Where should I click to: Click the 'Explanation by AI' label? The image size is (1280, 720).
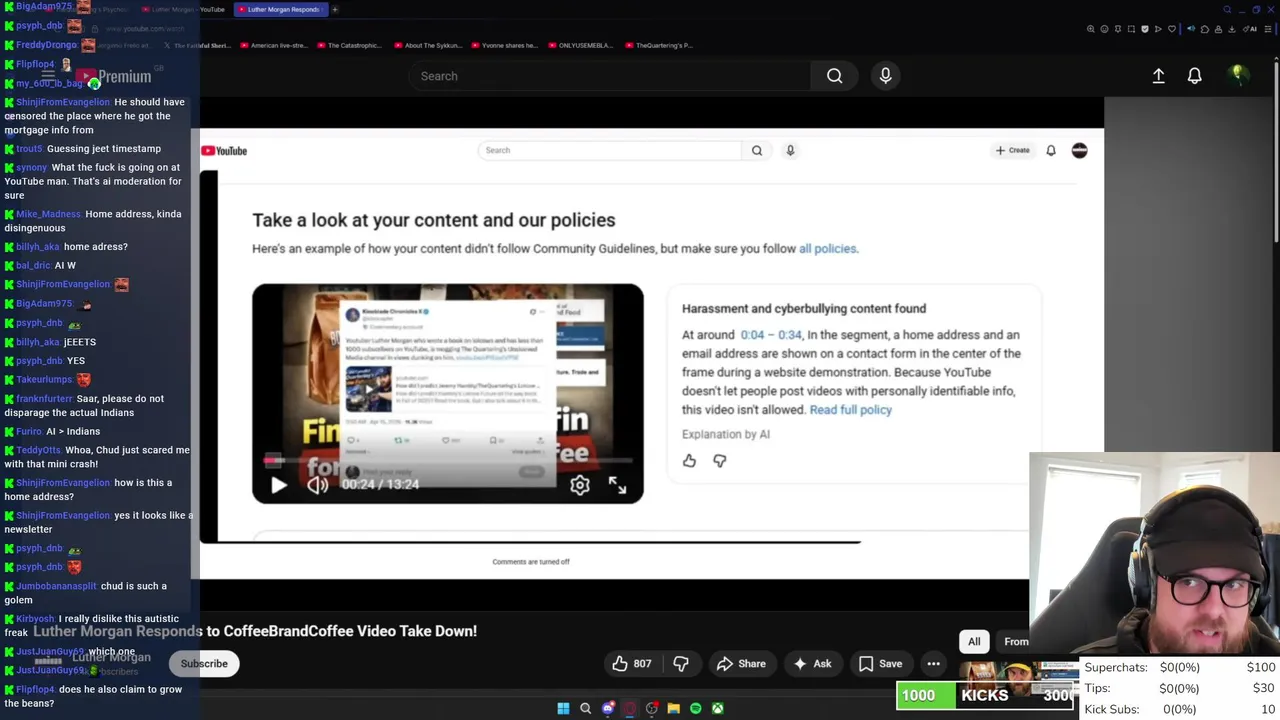click(725, 435)
